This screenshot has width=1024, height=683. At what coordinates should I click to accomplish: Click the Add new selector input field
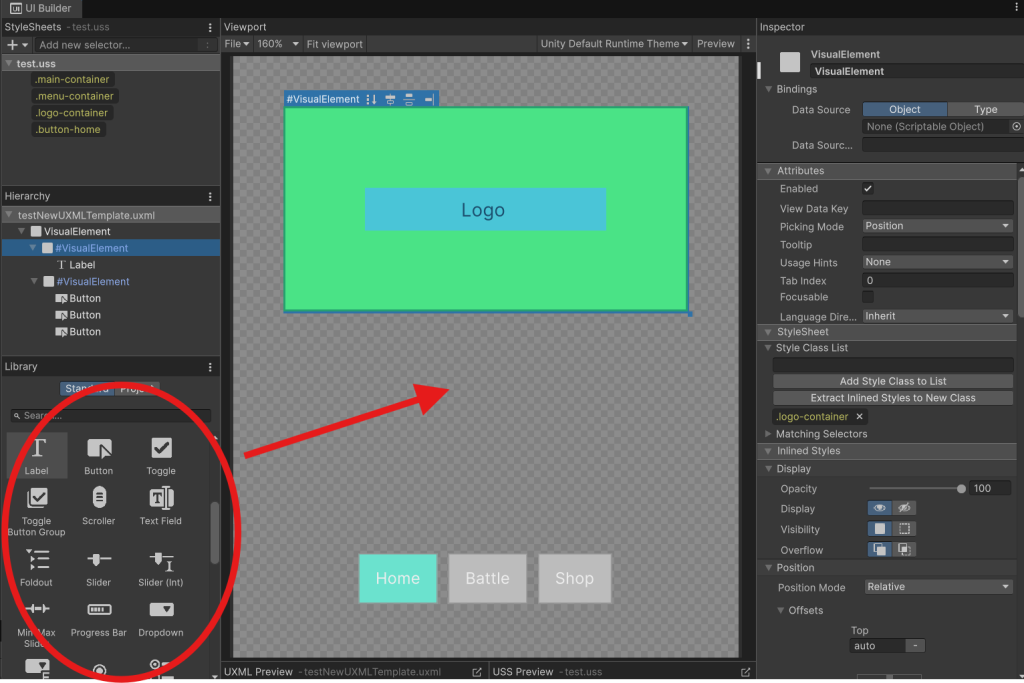tap(118, 45)
